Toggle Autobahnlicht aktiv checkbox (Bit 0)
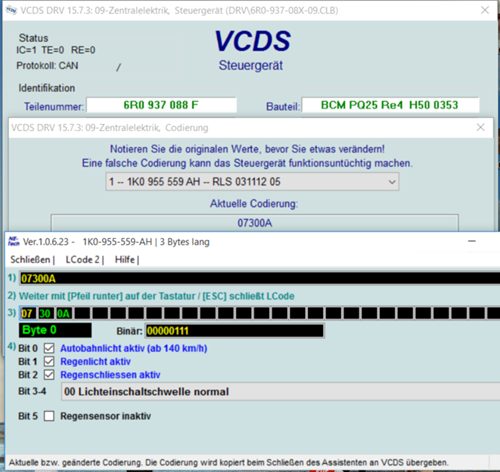 pos(49,348)
